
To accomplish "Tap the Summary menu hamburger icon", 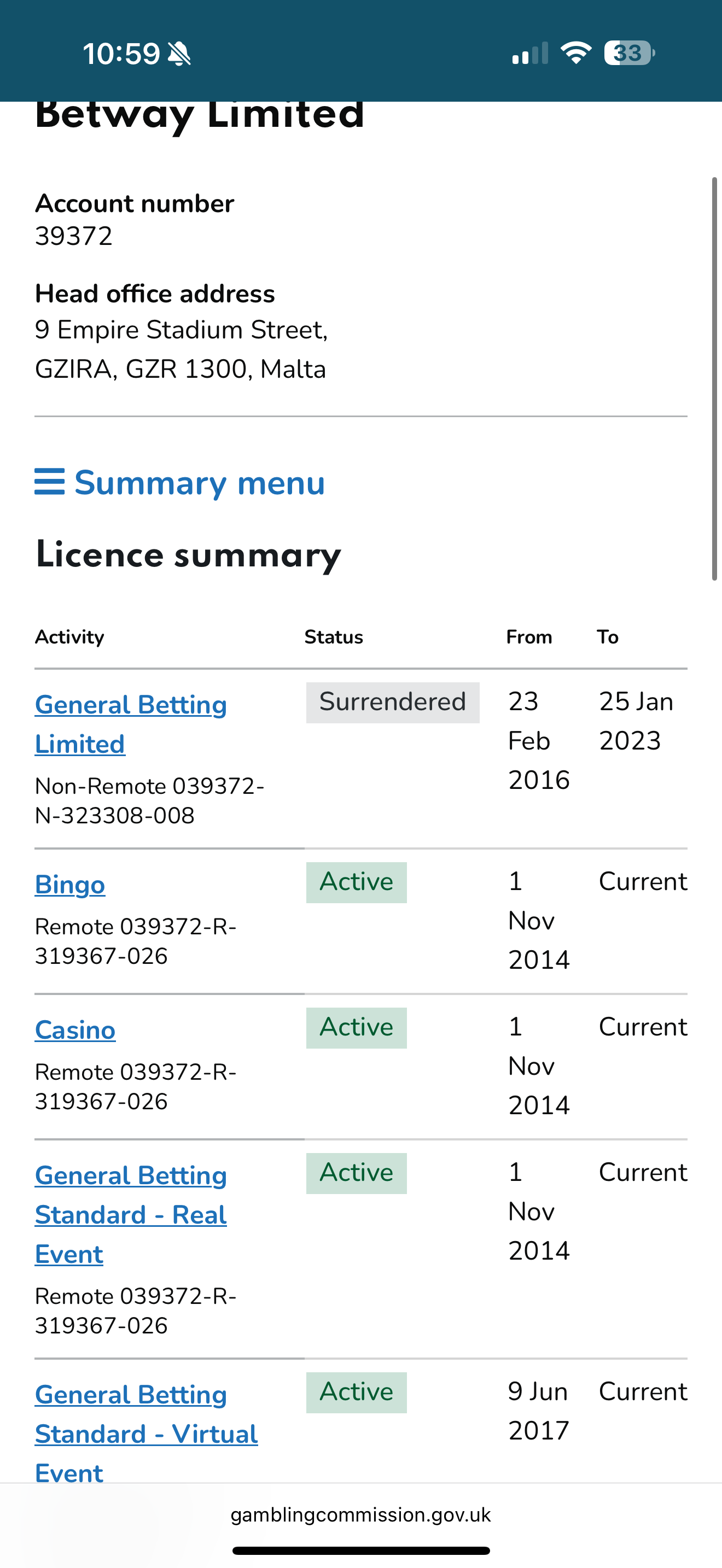I will 49,482.
